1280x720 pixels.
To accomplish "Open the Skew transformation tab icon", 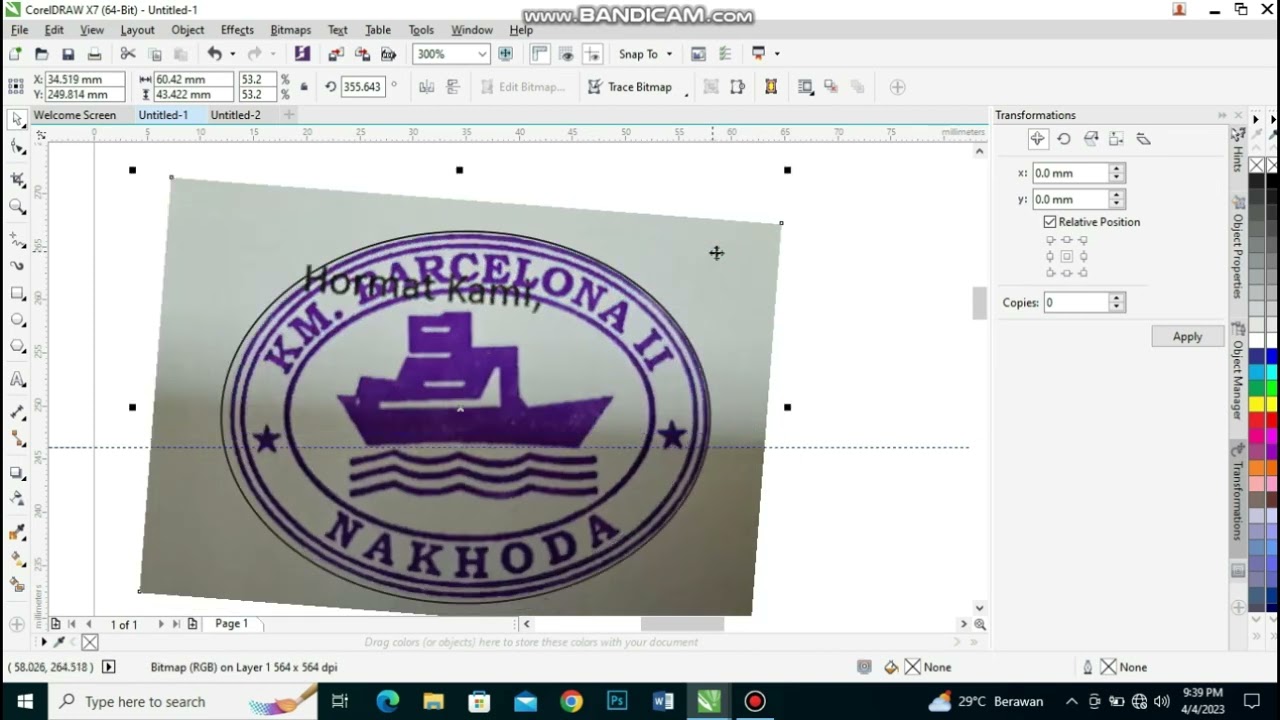I will (x=1144, y=139).
